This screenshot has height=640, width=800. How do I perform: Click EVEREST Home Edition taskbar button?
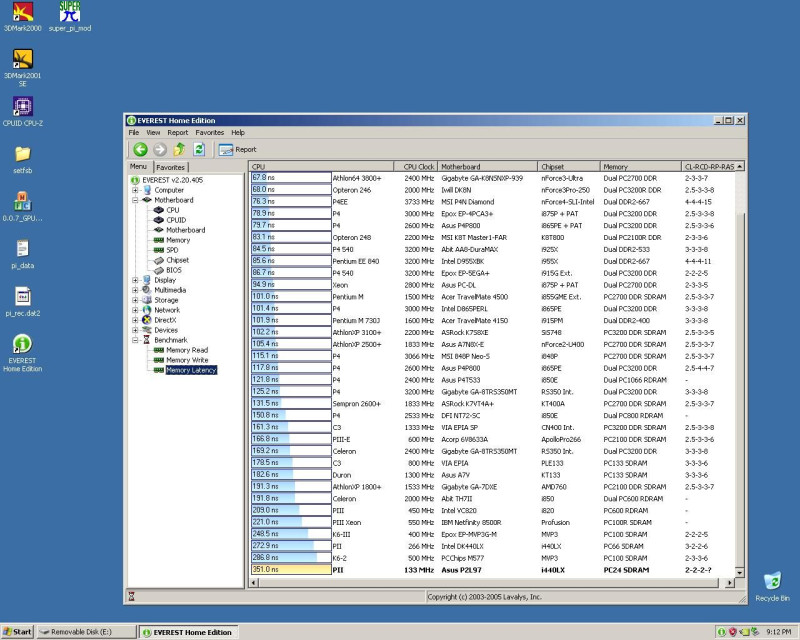coord(189,632)
